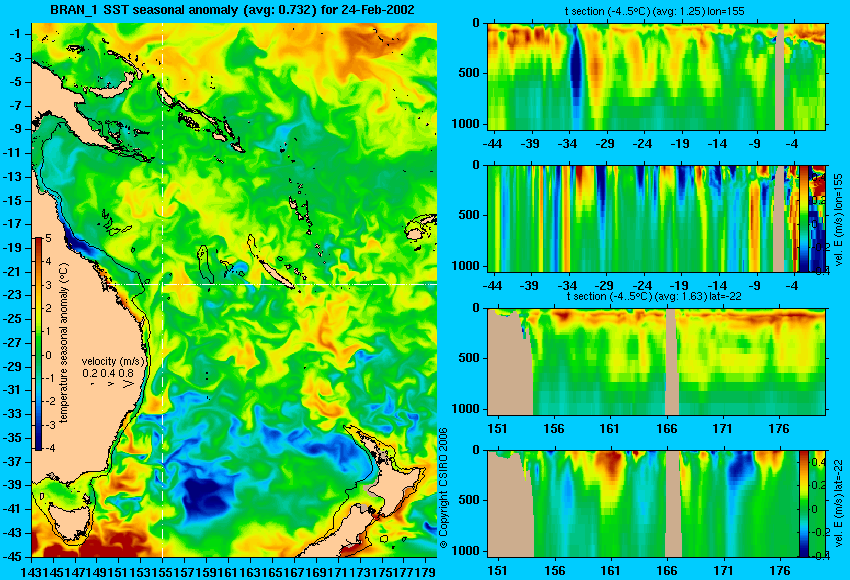
Task: Click "0.4" atop lat=-22 velocity colour bar
Action: coord(818,462)
